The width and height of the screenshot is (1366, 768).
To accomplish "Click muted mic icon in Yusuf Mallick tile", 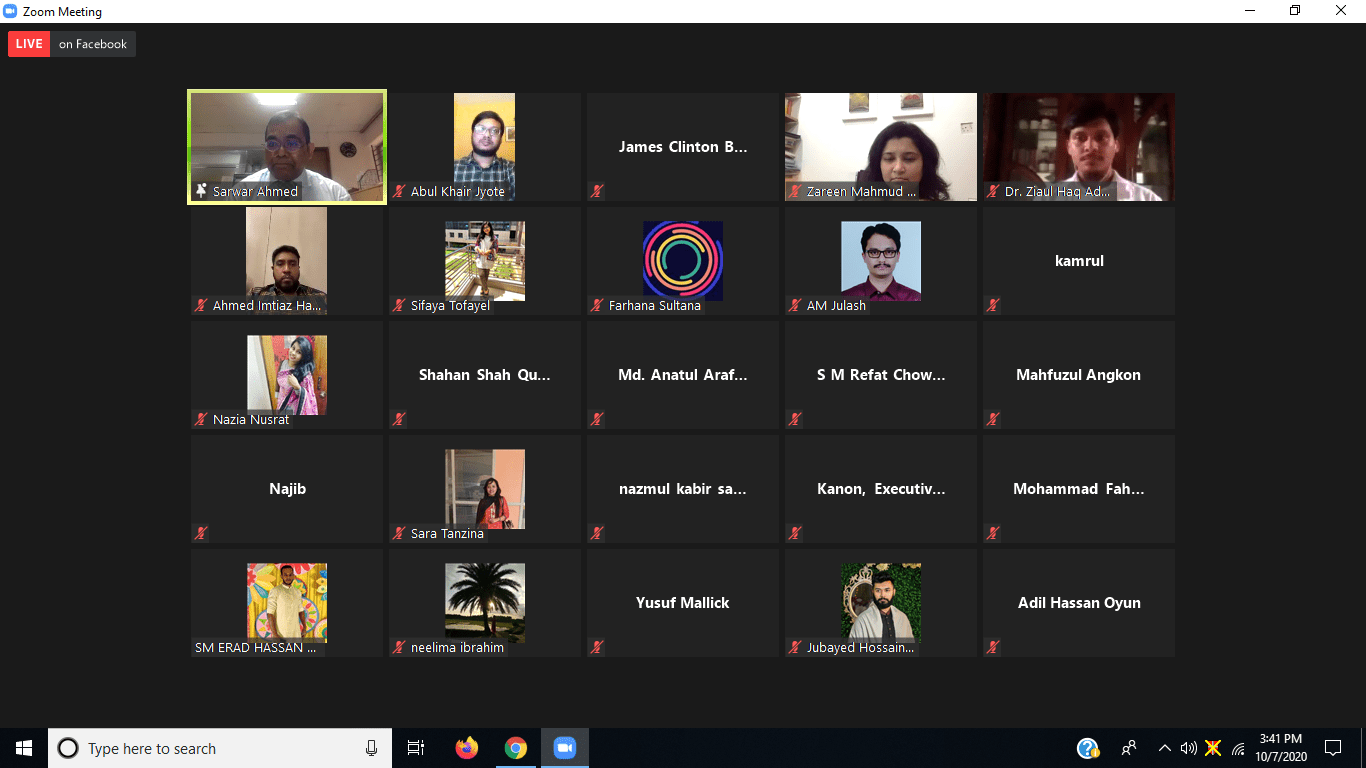I will coord(597,647).
